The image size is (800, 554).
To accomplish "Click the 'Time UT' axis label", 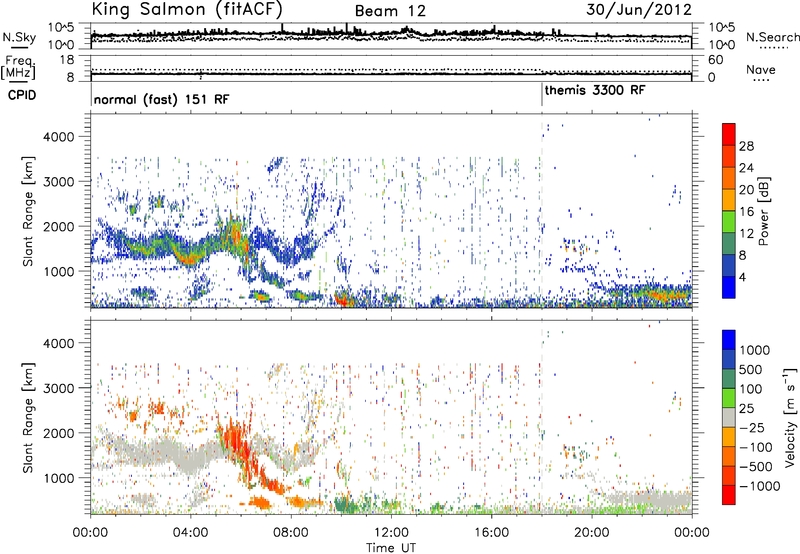I will [391, 548].
